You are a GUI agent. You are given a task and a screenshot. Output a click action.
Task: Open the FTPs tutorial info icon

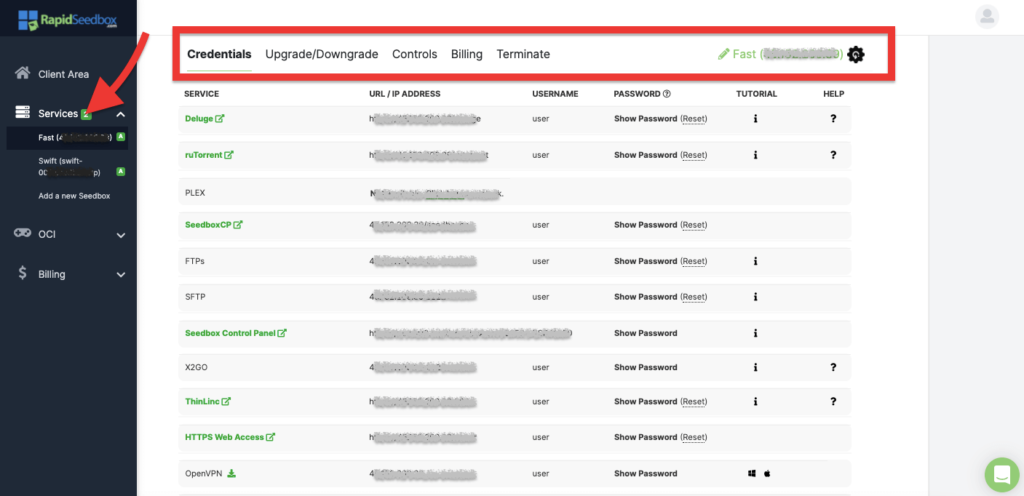tap(756, 261)
